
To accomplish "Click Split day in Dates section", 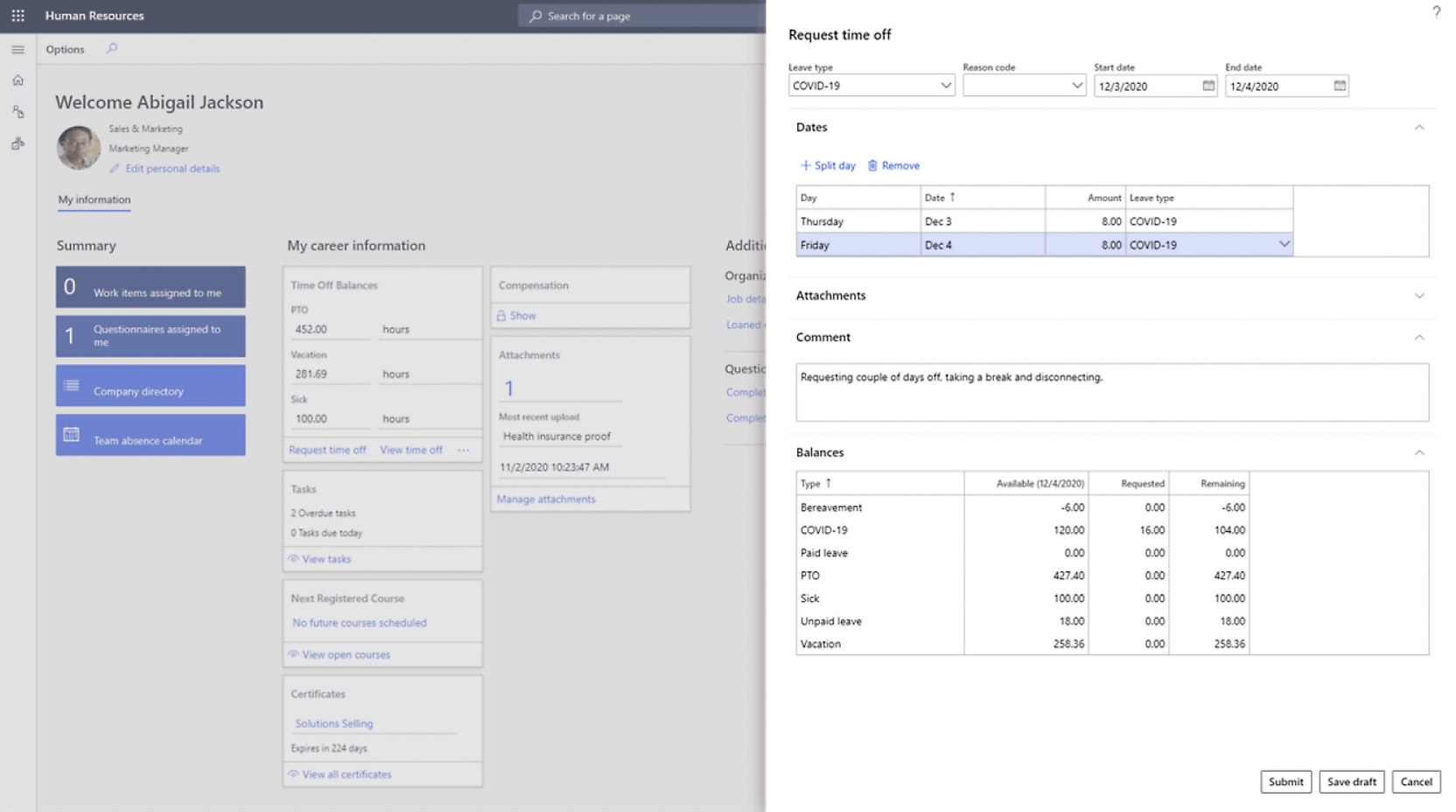I will pos(828,165).
